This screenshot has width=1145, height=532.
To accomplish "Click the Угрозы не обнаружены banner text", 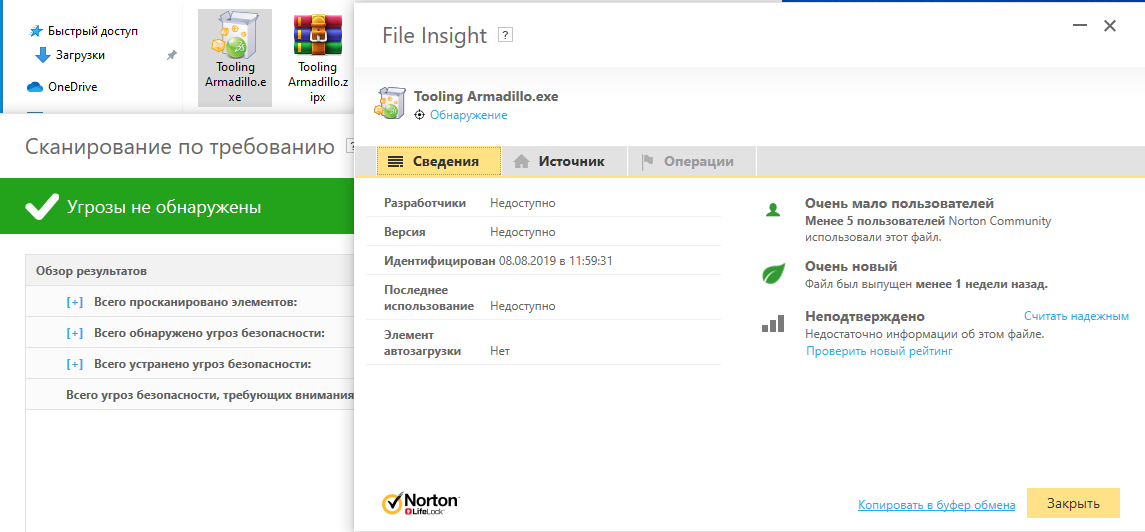I will pyautogui.click(x=164, y=207).
